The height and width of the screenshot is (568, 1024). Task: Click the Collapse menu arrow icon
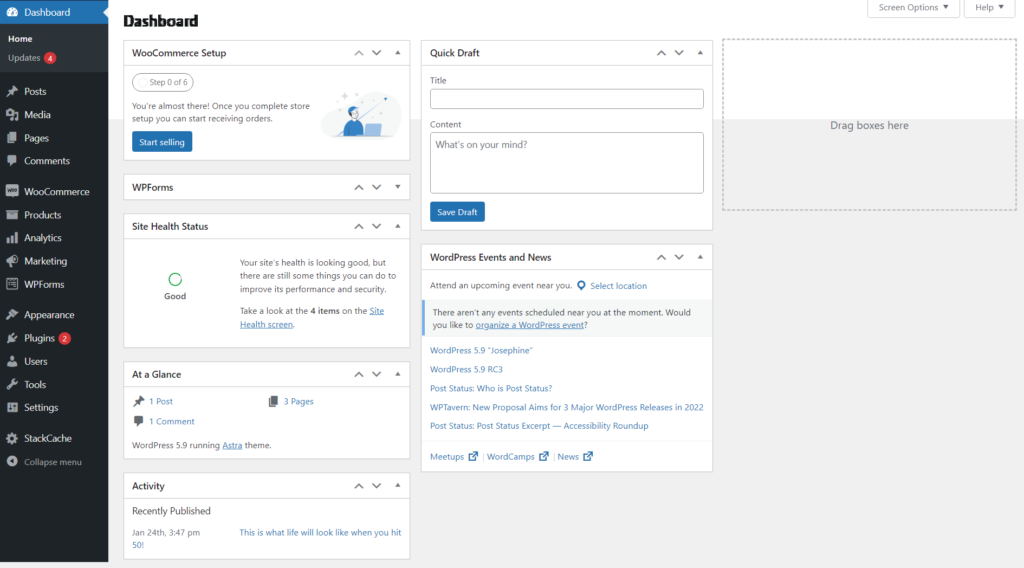[12, 462]
